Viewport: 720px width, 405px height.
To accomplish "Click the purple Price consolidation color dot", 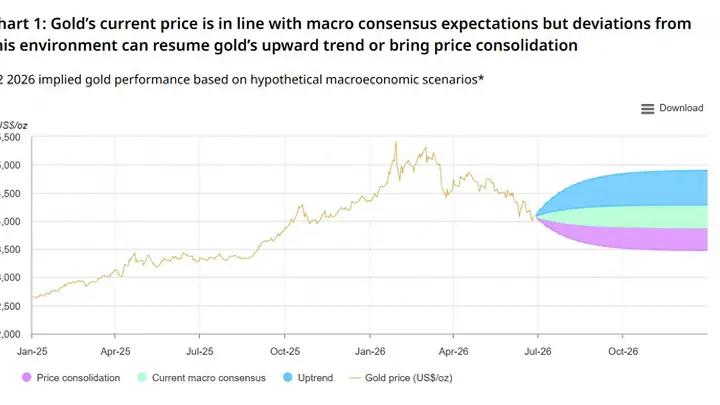I will click(27, 377).
